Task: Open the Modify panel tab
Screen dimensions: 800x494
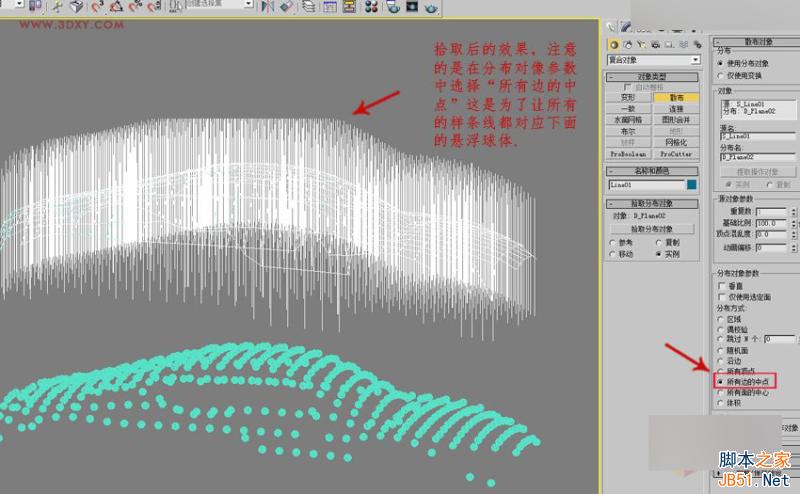Action: coord(626,27)
